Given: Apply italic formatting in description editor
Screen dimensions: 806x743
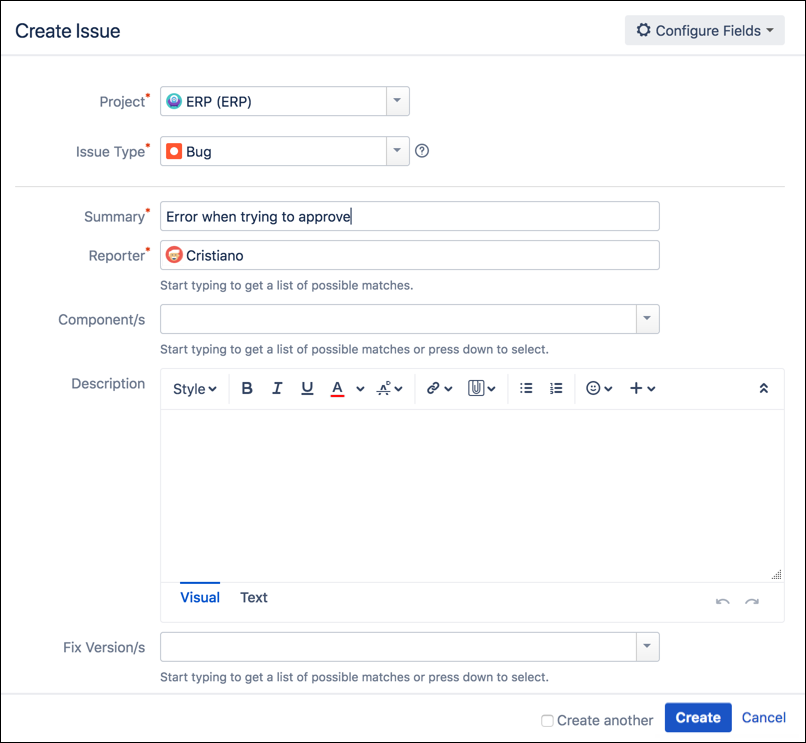Looking at the screenshot, I should tap(277, 389).
